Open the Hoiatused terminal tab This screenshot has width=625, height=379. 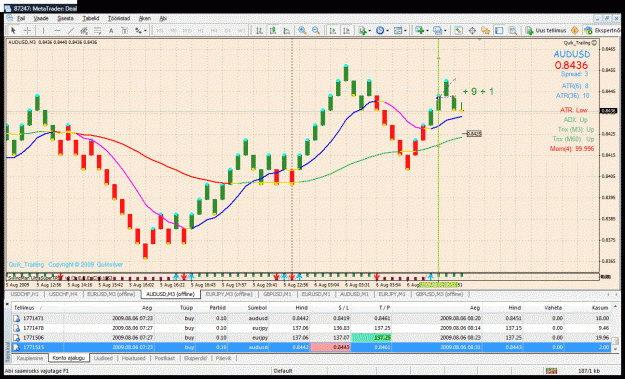[133, 358]
